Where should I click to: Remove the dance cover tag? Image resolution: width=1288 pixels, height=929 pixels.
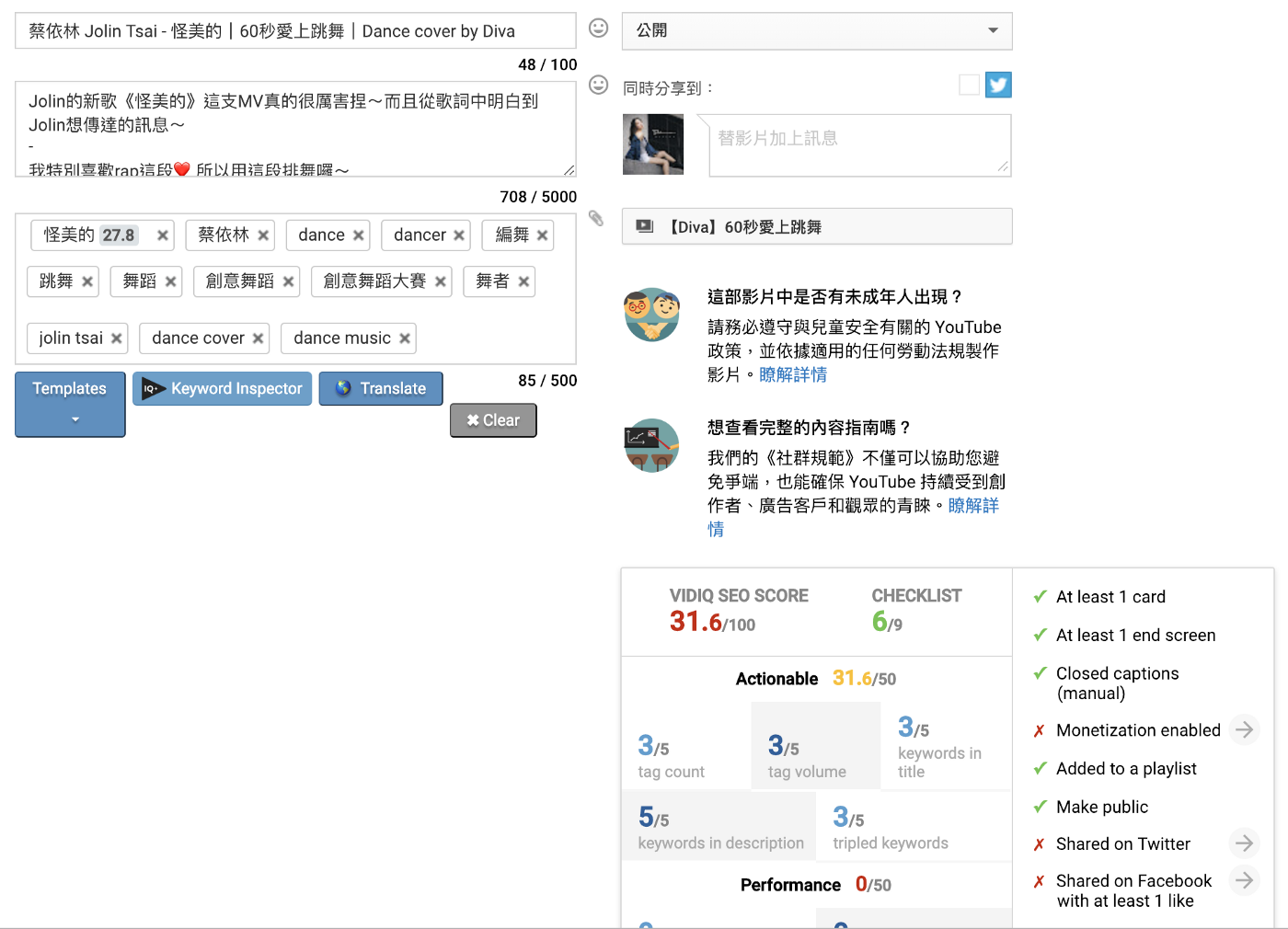pos(259,338)
